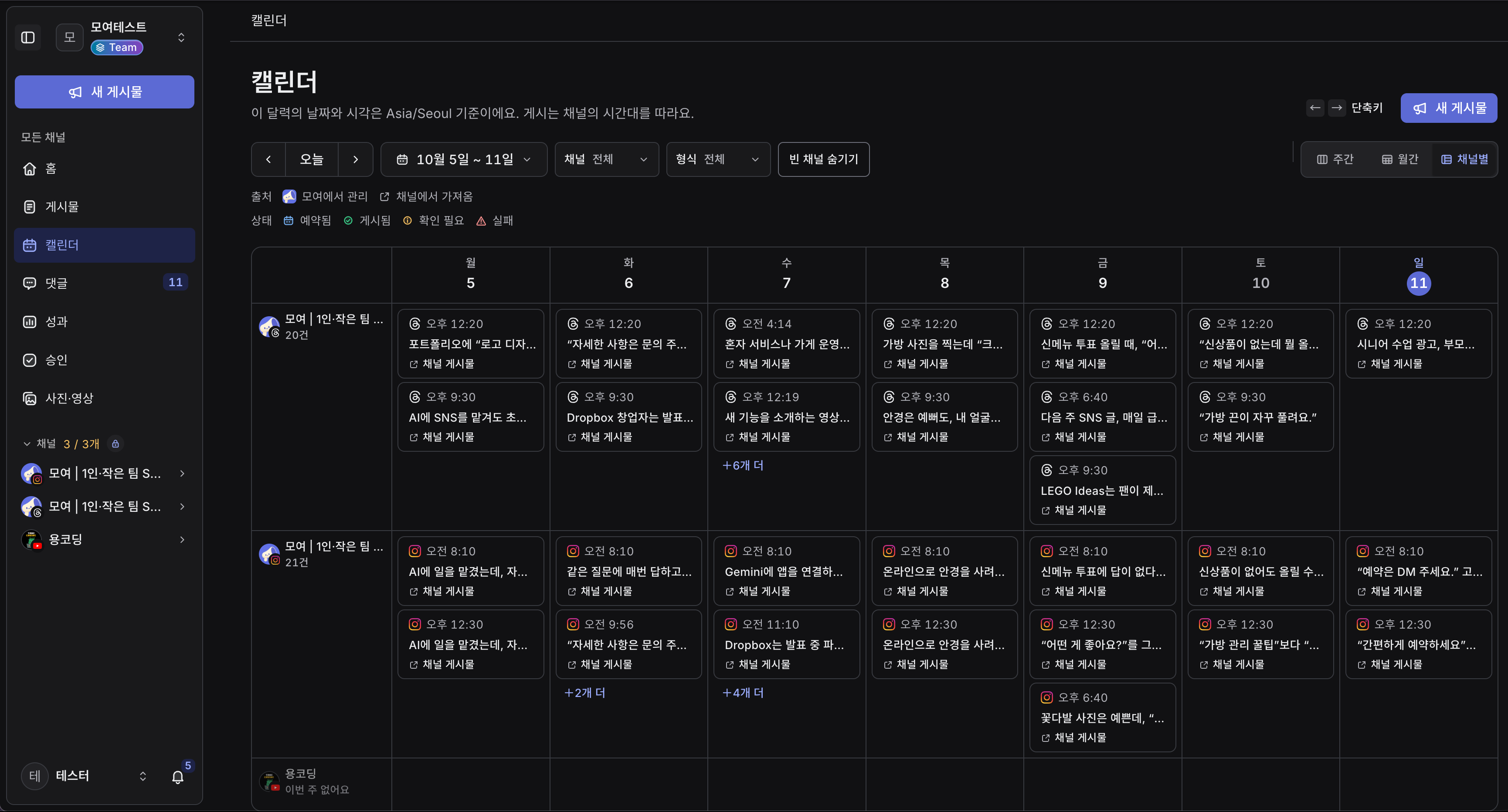This screenshot has height=812, width=1508.
Task: Switch to 월간 view
Action: [1400, 159]
